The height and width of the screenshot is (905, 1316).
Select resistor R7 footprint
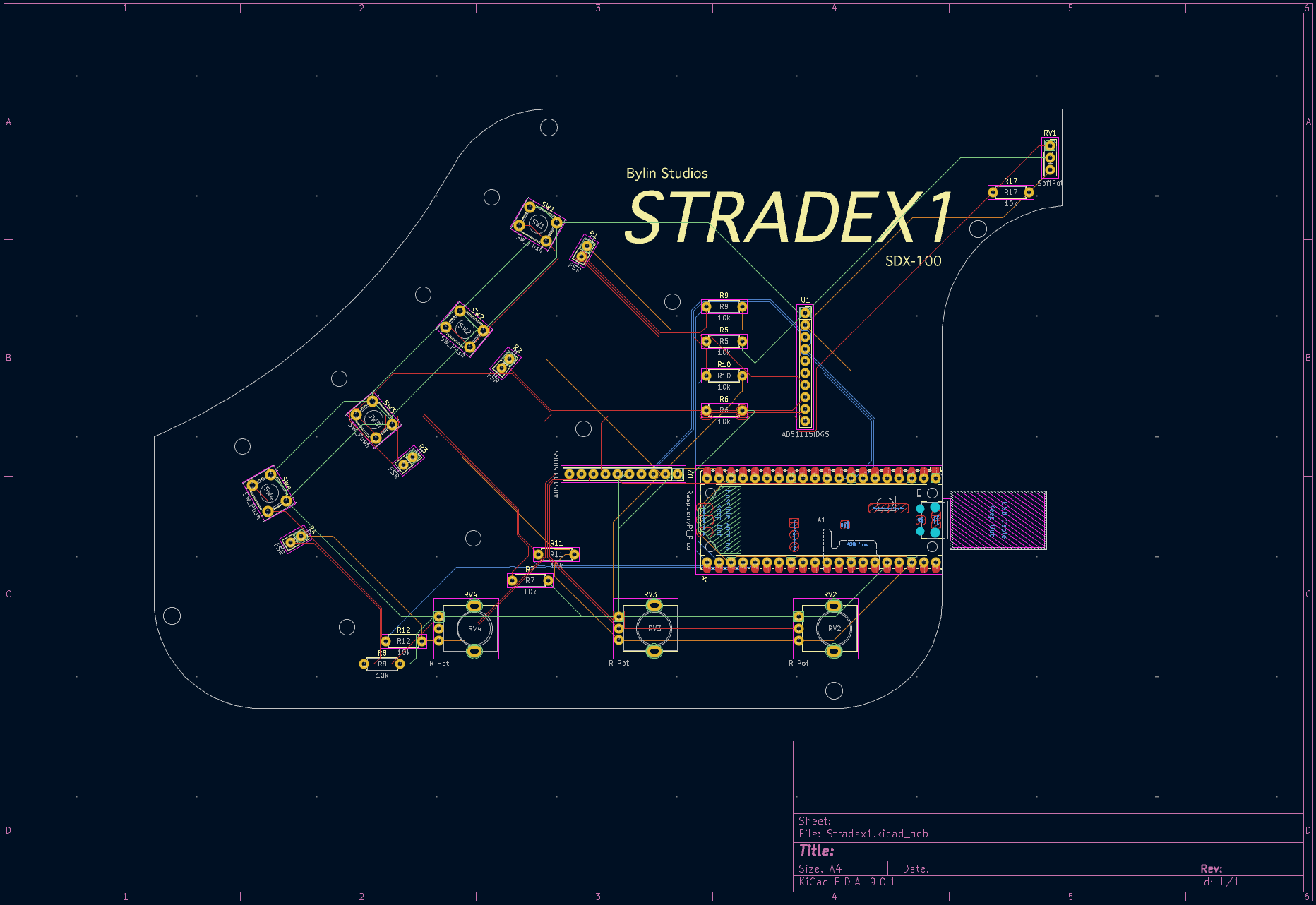tap(530, 580)
